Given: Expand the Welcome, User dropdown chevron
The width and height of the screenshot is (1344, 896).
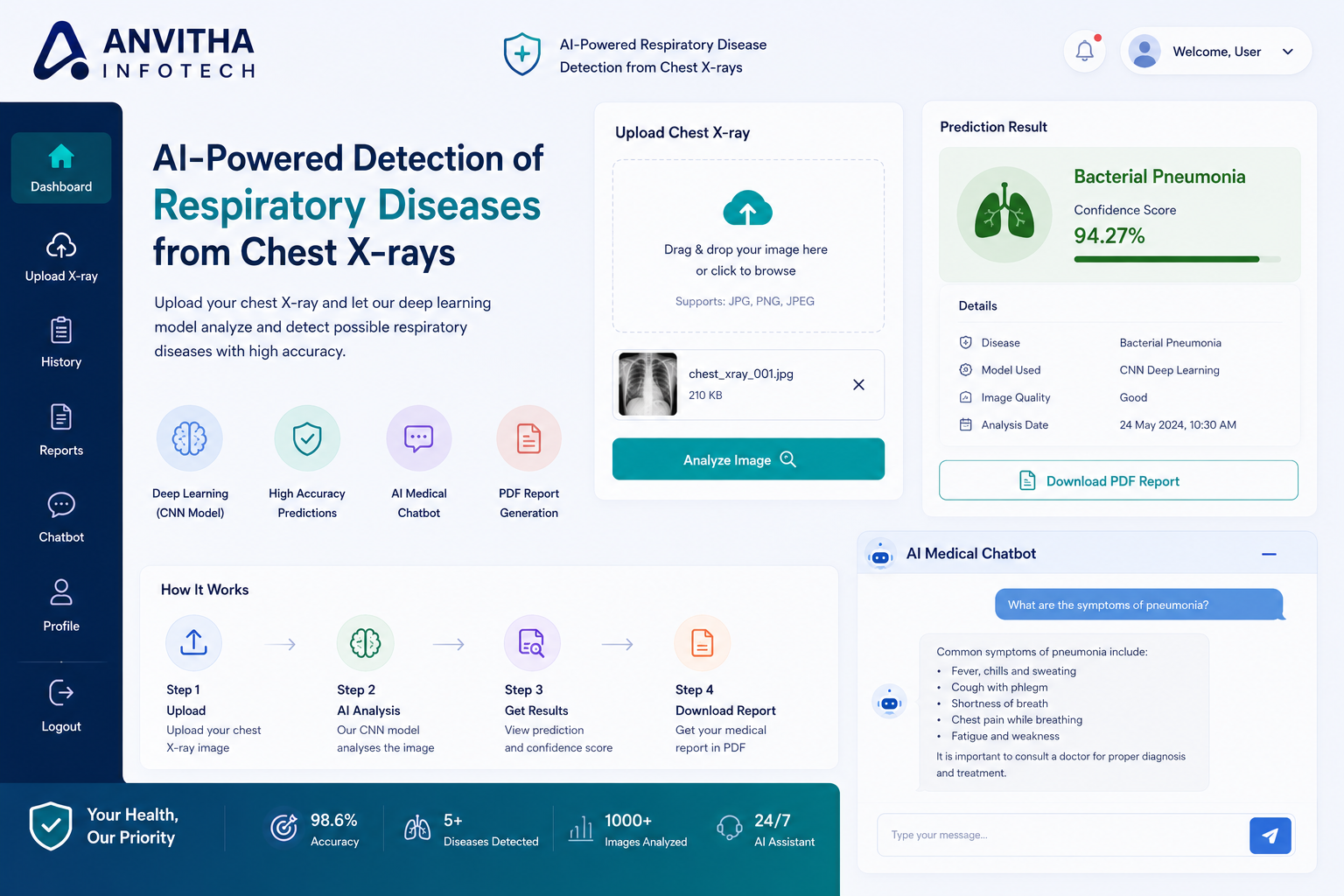Looking at the screenshot, I should pos(1287,52).
